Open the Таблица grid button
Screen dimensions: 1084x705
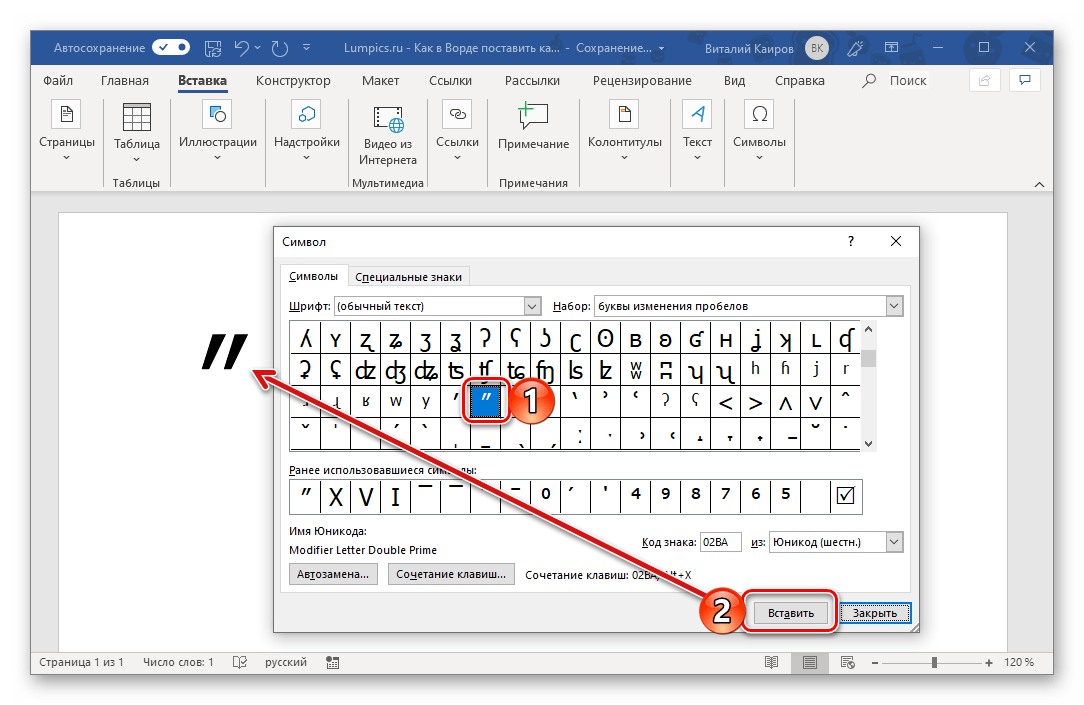137,133
